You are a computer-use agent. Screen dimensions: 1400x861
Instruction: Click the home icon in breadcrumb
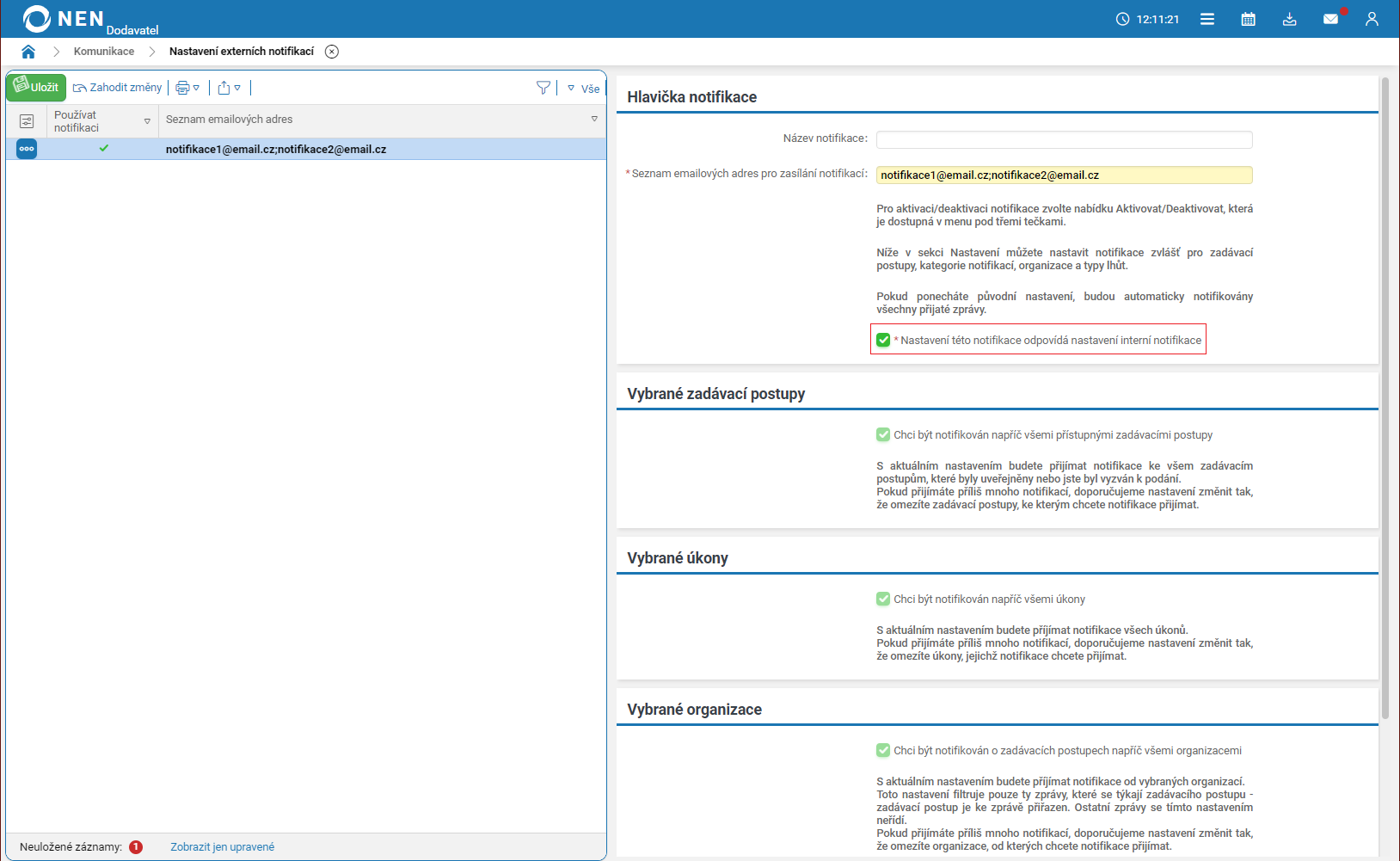click(x=28, y=52)
